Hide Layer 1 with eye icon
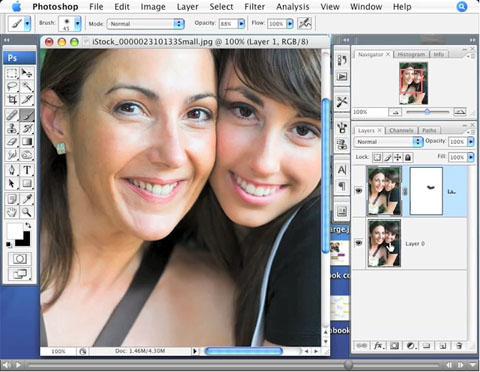The image size is (480, 372). click(x=359, y=191)
